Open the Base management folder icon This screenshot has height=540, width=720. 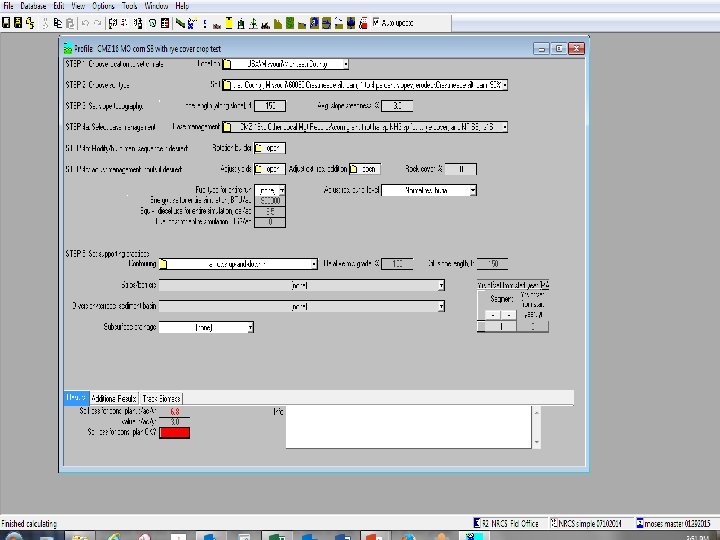click(x=227, y=127)
